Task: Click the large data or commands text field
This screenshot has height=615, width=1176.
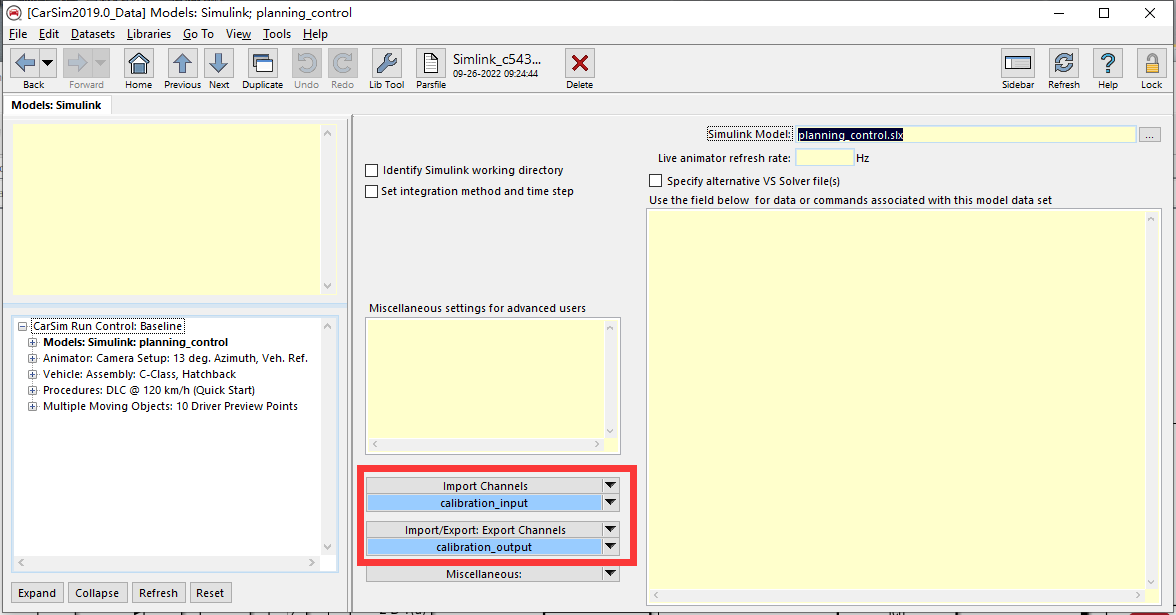Action: [x=896, y=400]
